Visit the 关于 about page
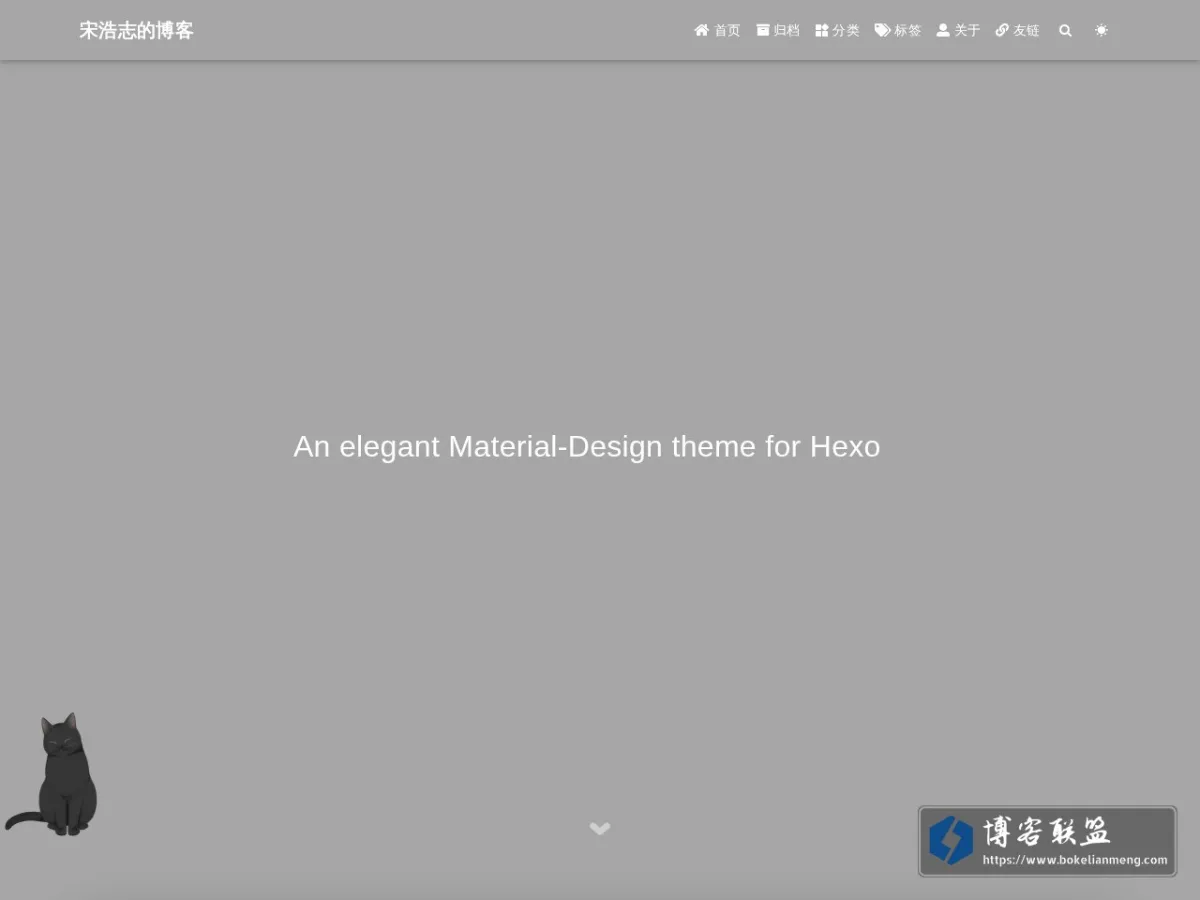1200x900 pixels. (958, 31)
